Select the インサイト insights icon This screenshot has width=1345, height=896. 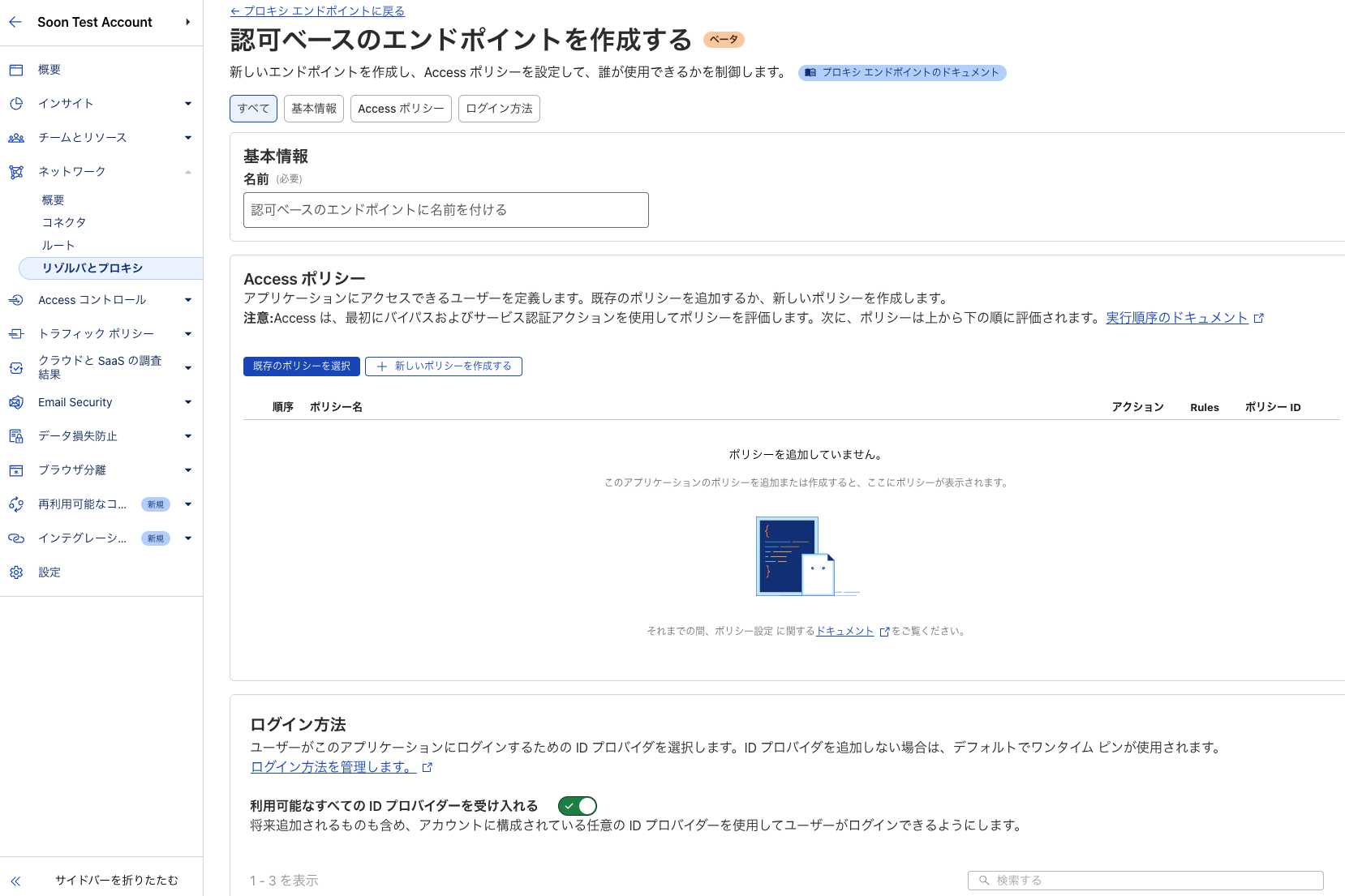[16, 104]
